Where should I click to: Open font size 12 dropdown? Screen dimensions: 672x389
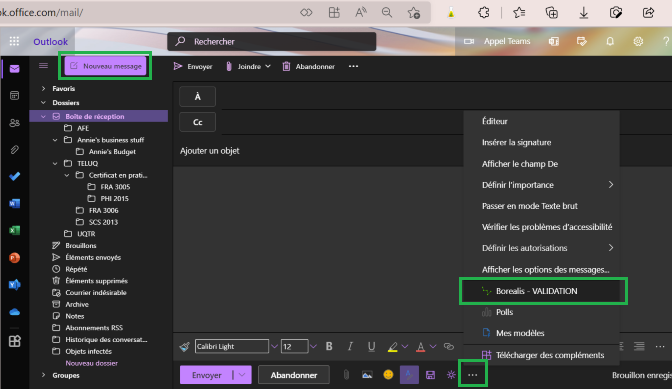313,346
